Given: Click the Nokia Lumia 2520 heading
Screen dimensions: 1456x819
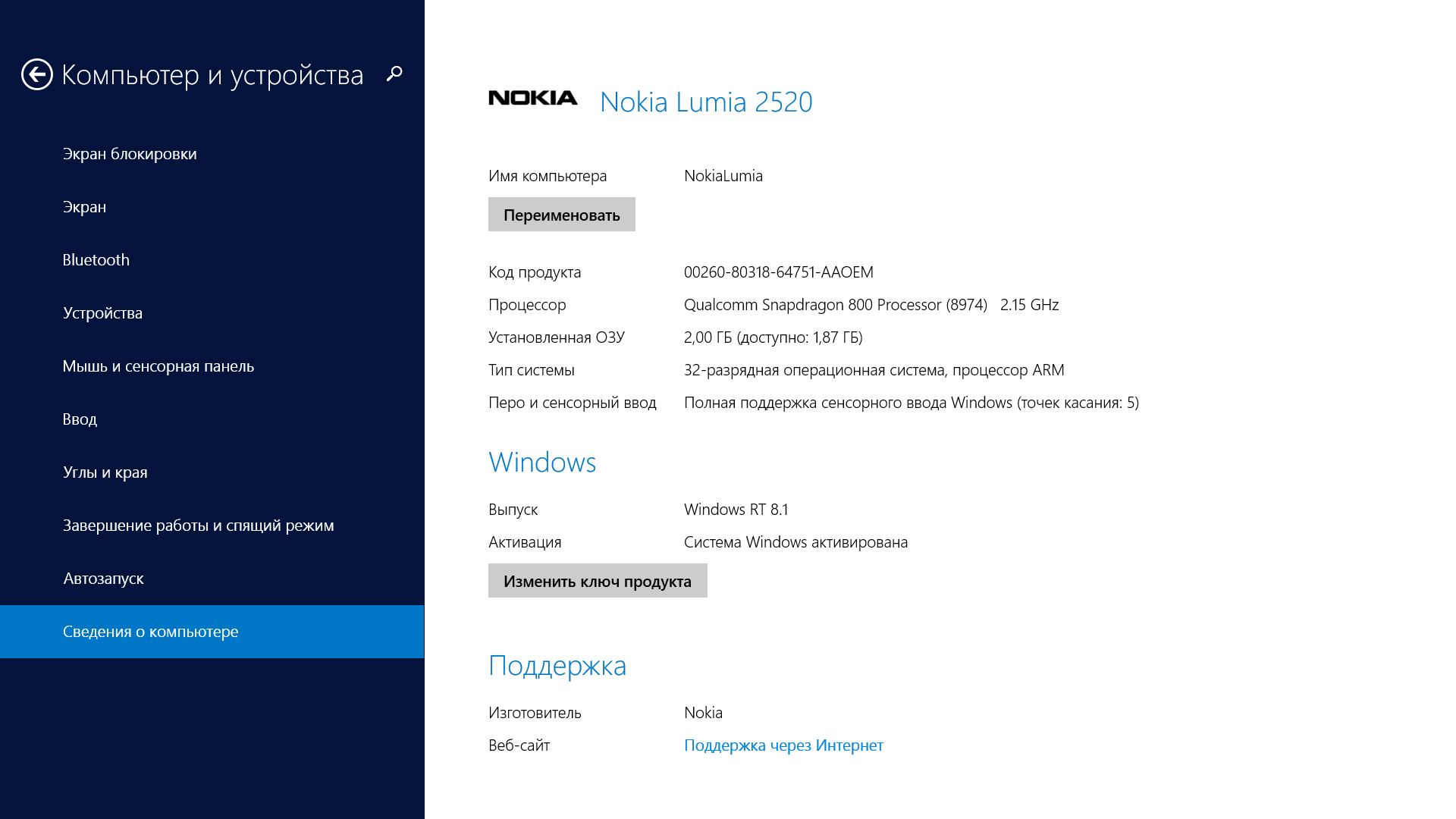Looking at the screenshot, I should click(706, 102).
